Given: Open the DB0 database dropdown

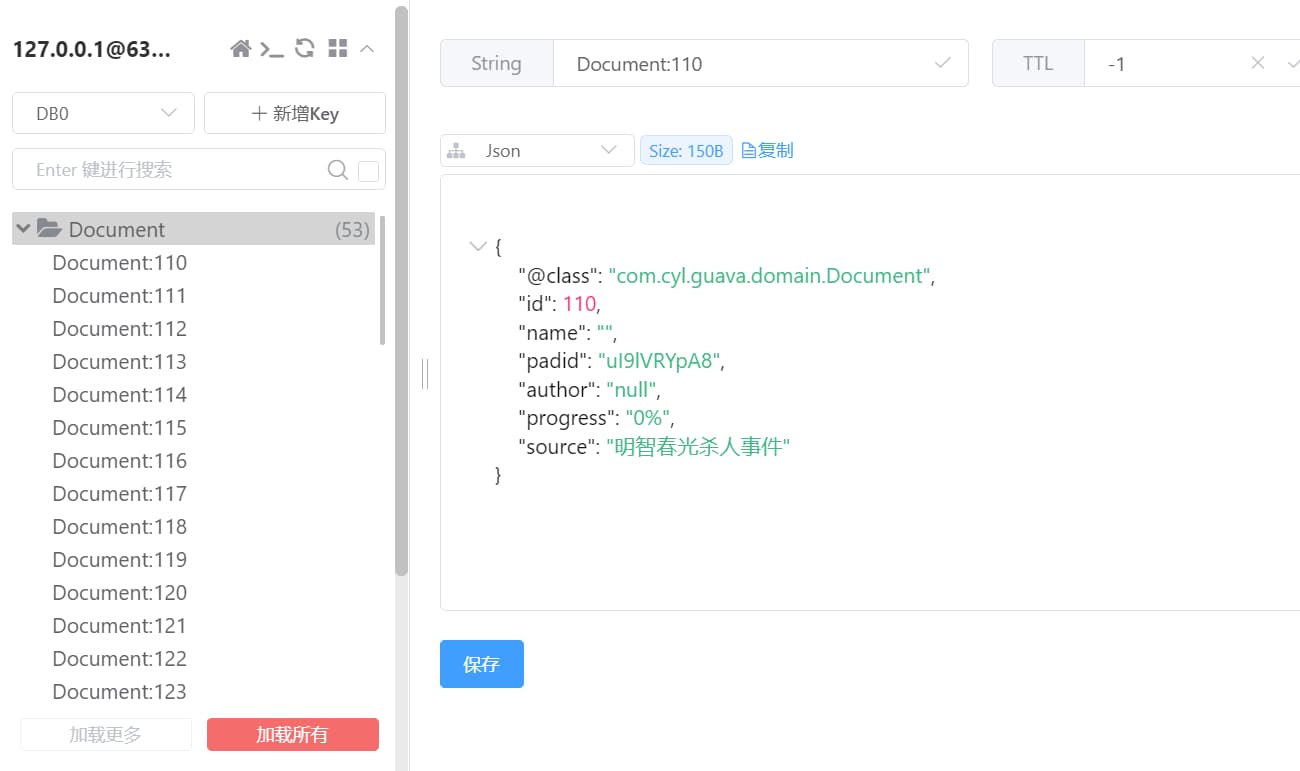Looking at the screenshot, I should point(103,113).
